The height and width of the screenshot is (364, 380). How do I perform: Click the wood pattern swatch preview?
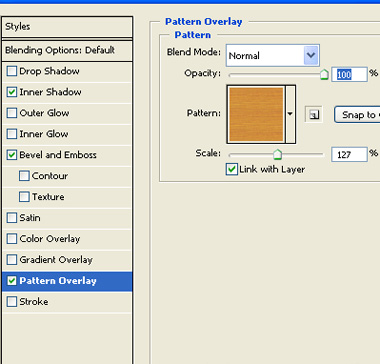(x=256, y=114)
